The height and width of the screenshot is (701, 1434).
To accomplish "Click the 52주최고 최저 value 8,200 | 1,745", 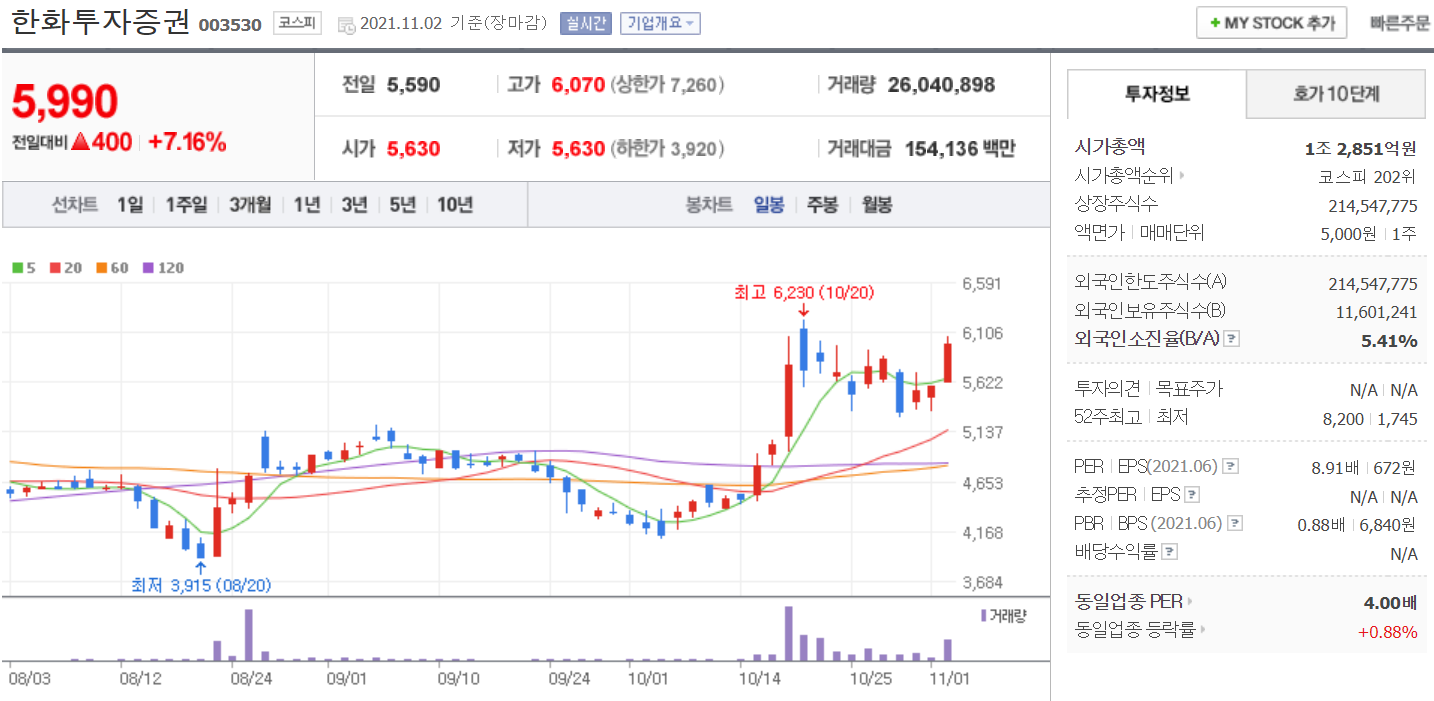I will pyautogui.click(x=1370, y=419).
